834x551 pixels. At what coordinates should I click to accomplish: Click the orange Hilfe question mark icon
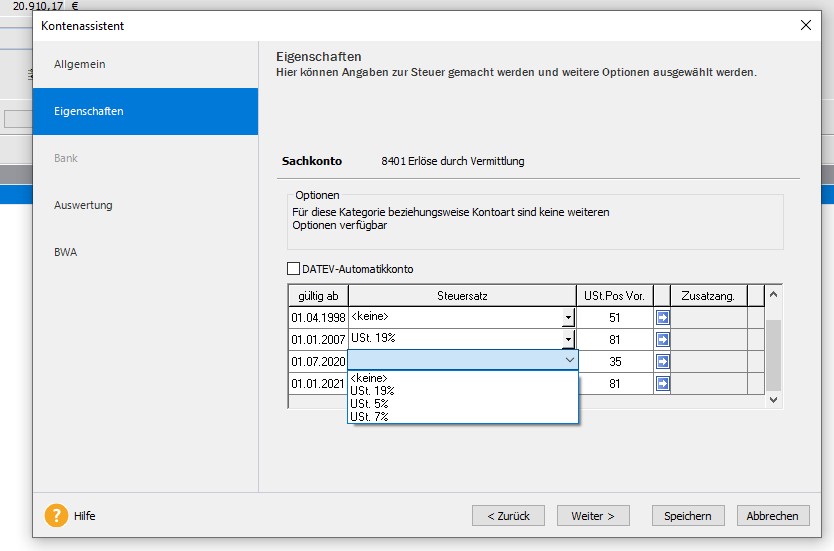coord(56,516)
